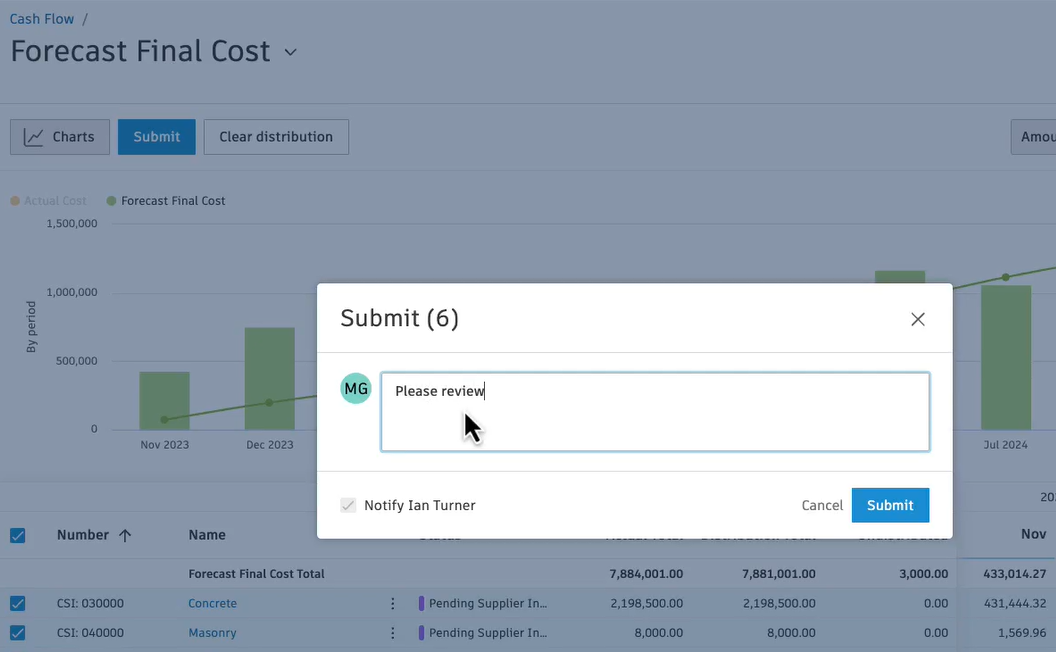
Task: Toggle Forecast Final Cost legend dot
Action: coord(111,201)
